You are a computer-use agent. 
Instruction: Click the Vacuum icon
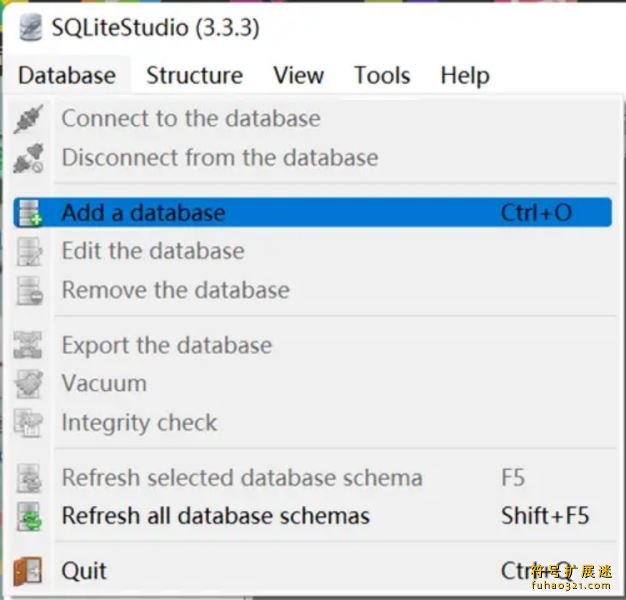click(x=29, y=384)
